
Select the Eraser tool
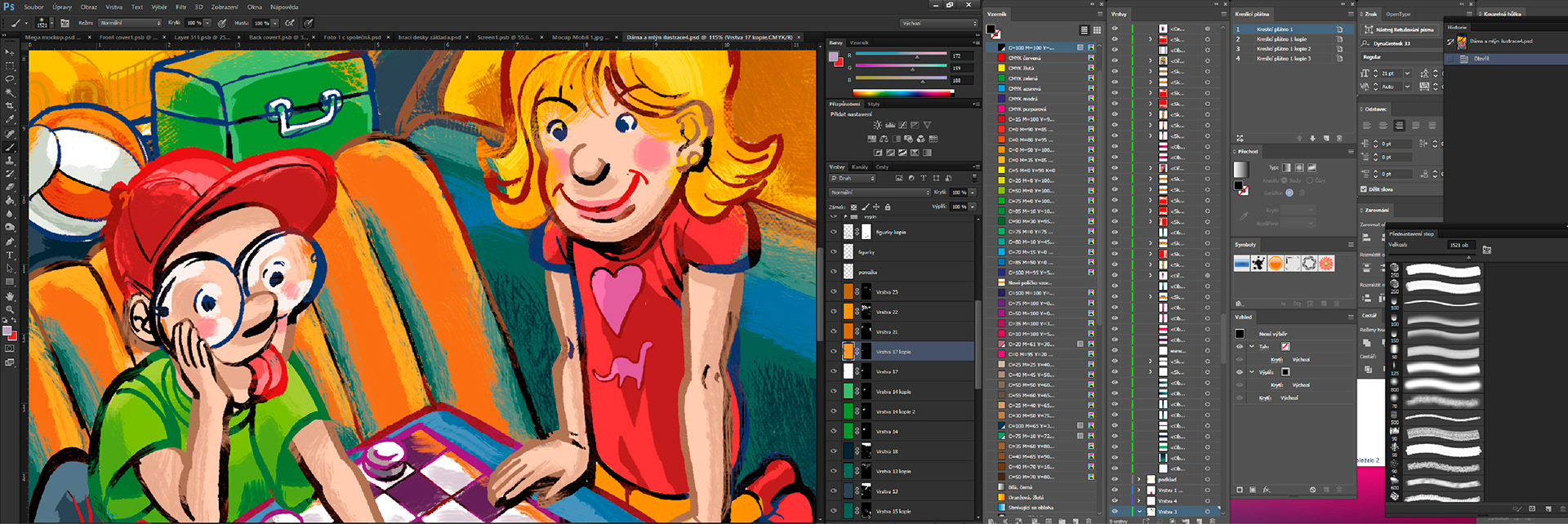pyautogui.click(x=10, y=187)
